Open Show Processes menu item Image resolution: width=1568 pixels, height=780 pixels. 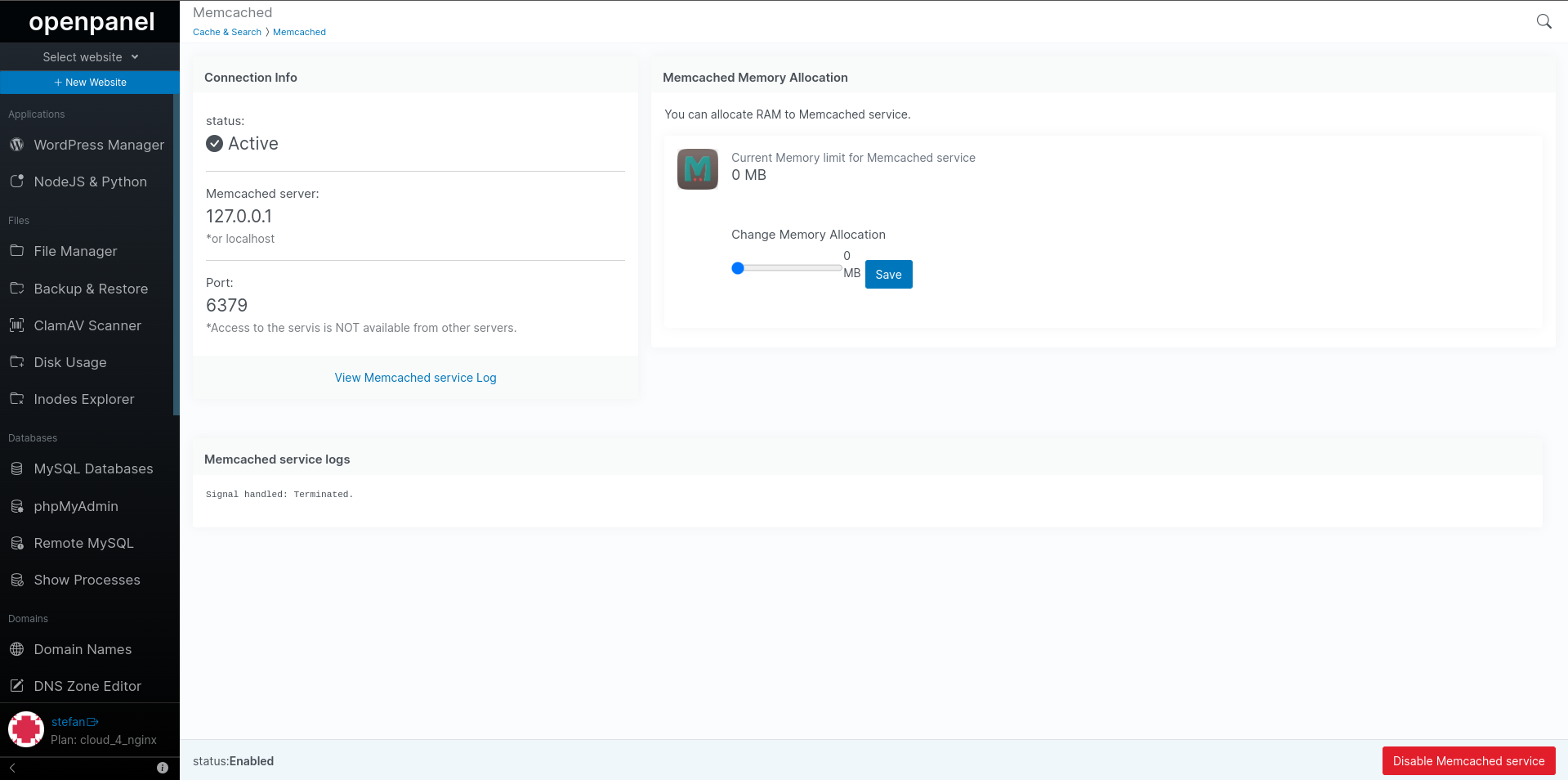pos(87,580)
